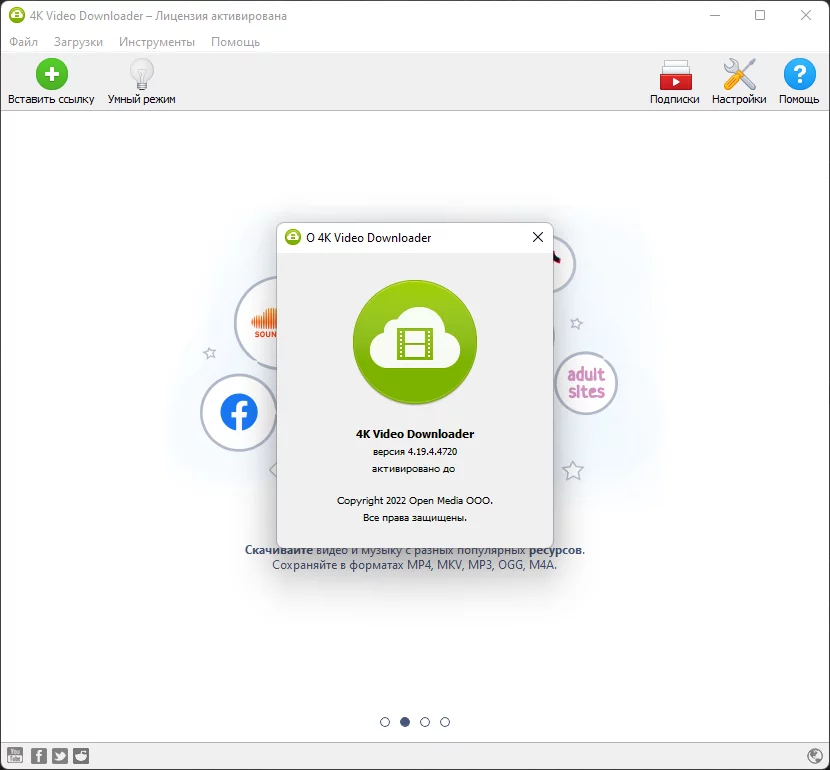830x770 pixels.
Task: Select the fourth slideshow page dot
Action: [x=445, y=722]
